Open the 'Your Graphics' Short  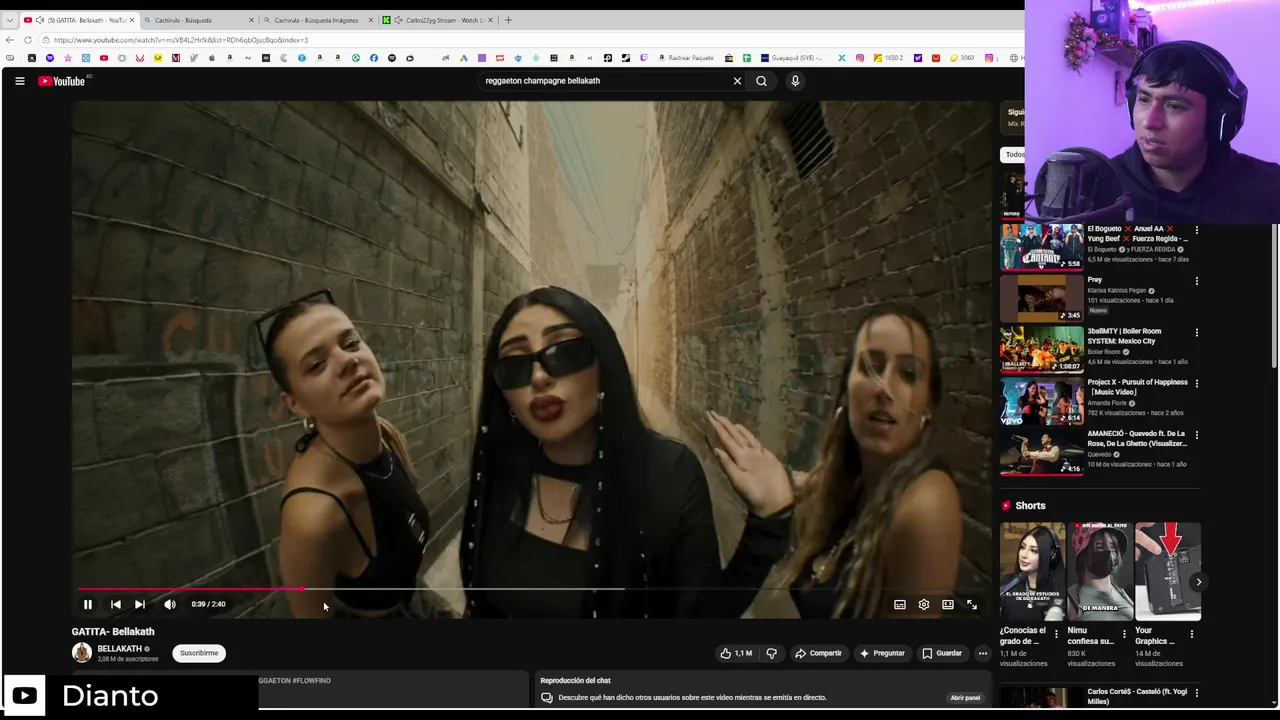pyautogui.click(x=1168, y=571)
